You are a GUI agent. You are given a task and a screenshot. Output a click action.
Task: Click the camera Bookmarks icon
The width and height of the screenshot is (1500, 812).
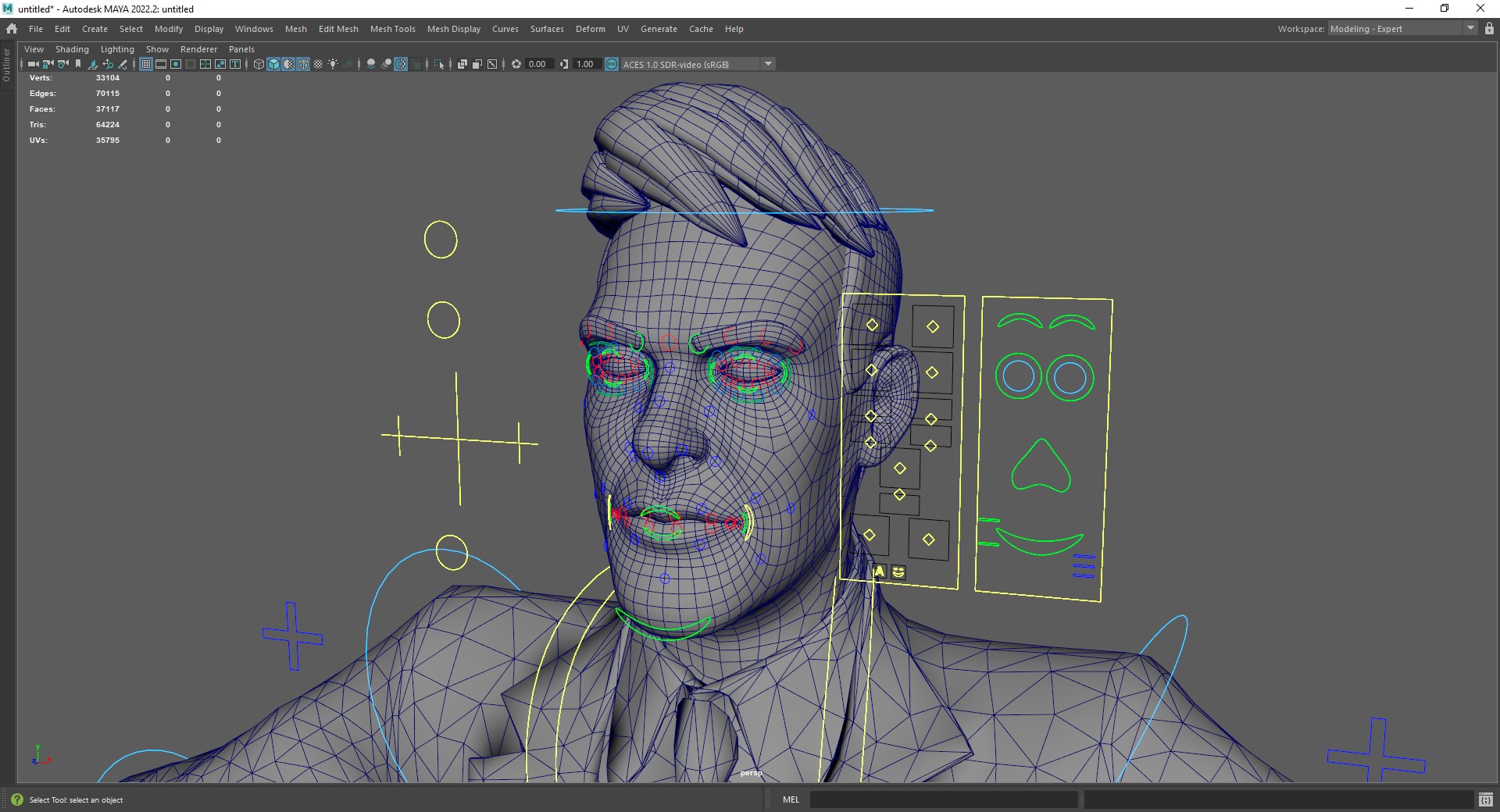tap(78, 64)
